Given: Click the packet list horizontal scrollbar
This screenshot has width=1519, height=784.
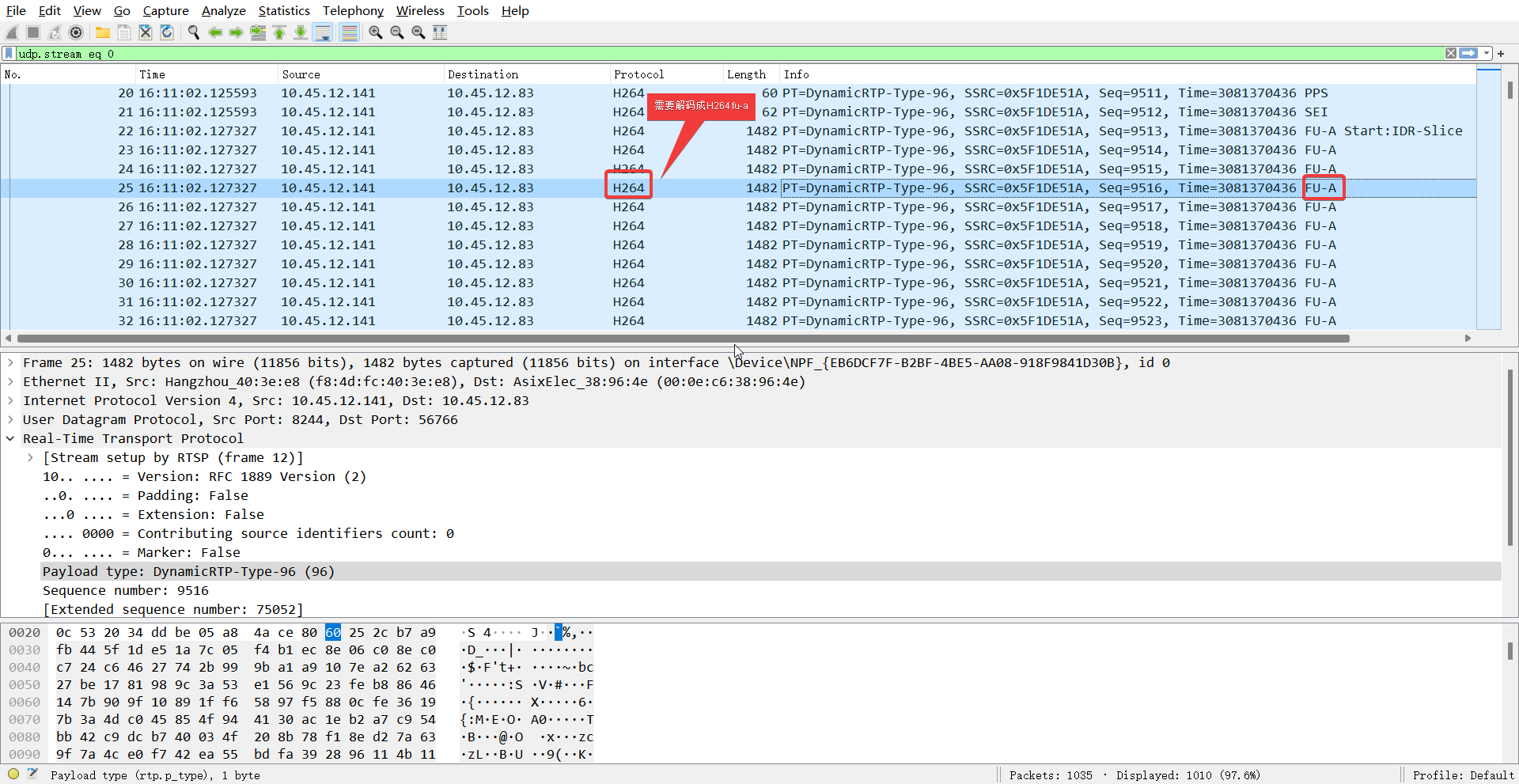Looking at the screenshot, I should [x=684, y=339].
